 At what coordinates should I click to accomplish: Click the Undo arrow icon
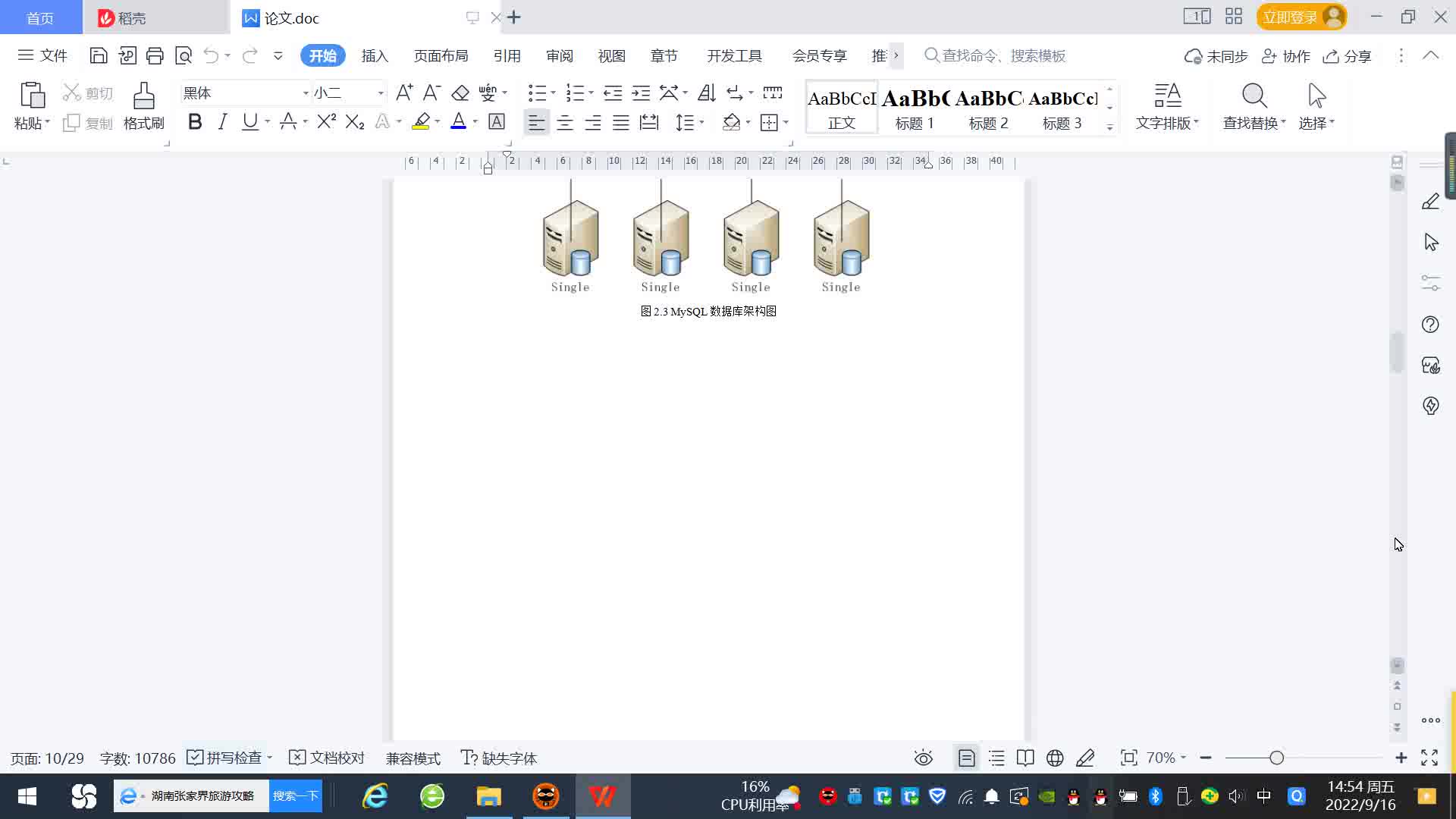(212, 55)
